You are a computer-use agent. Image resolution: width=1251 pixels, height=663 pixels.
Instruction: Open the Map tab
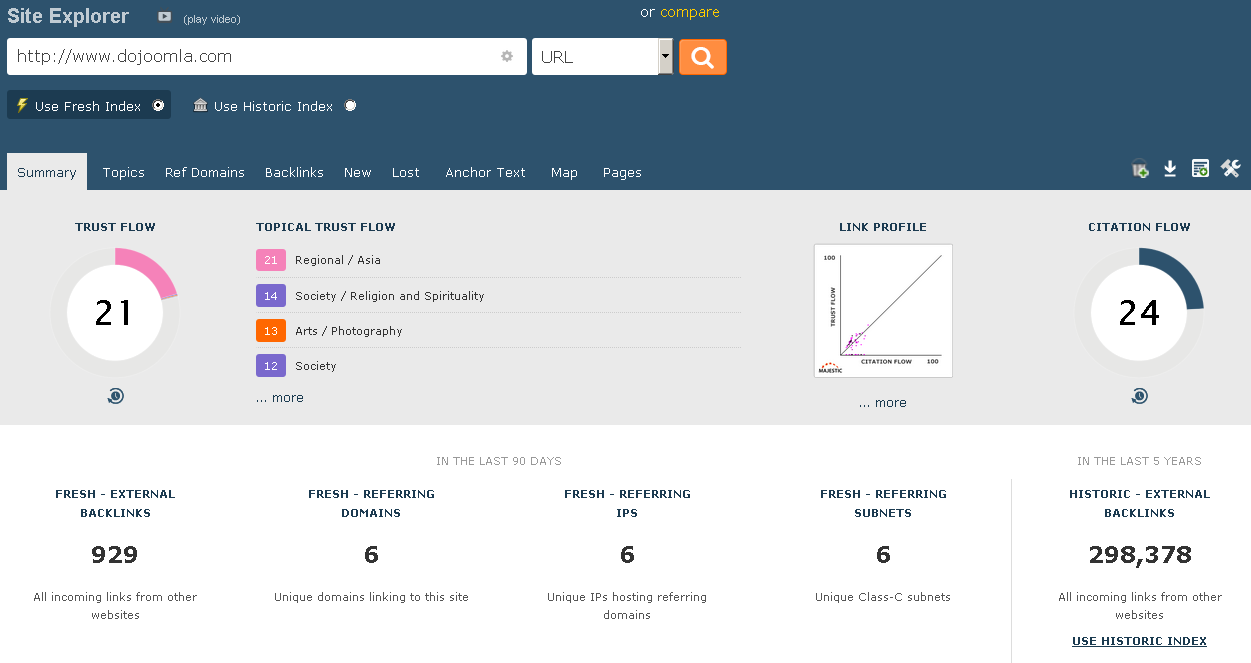pos(564,172)
